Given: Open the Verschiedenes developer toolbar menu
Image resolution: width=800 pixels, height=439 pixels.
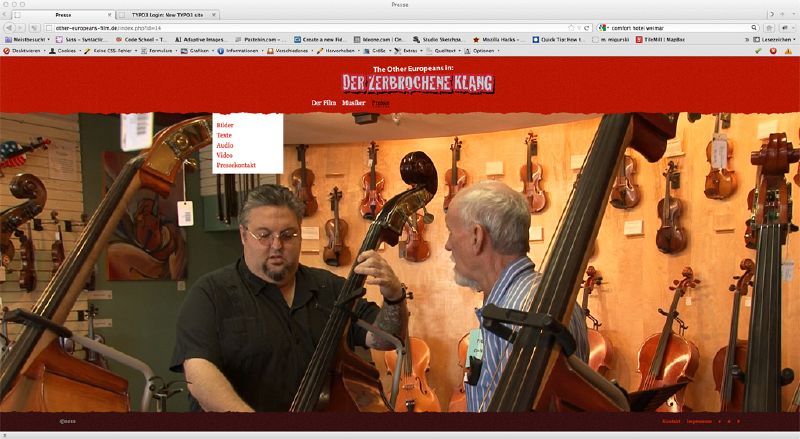Looking at the screenshot, I should tap(289, 51).
